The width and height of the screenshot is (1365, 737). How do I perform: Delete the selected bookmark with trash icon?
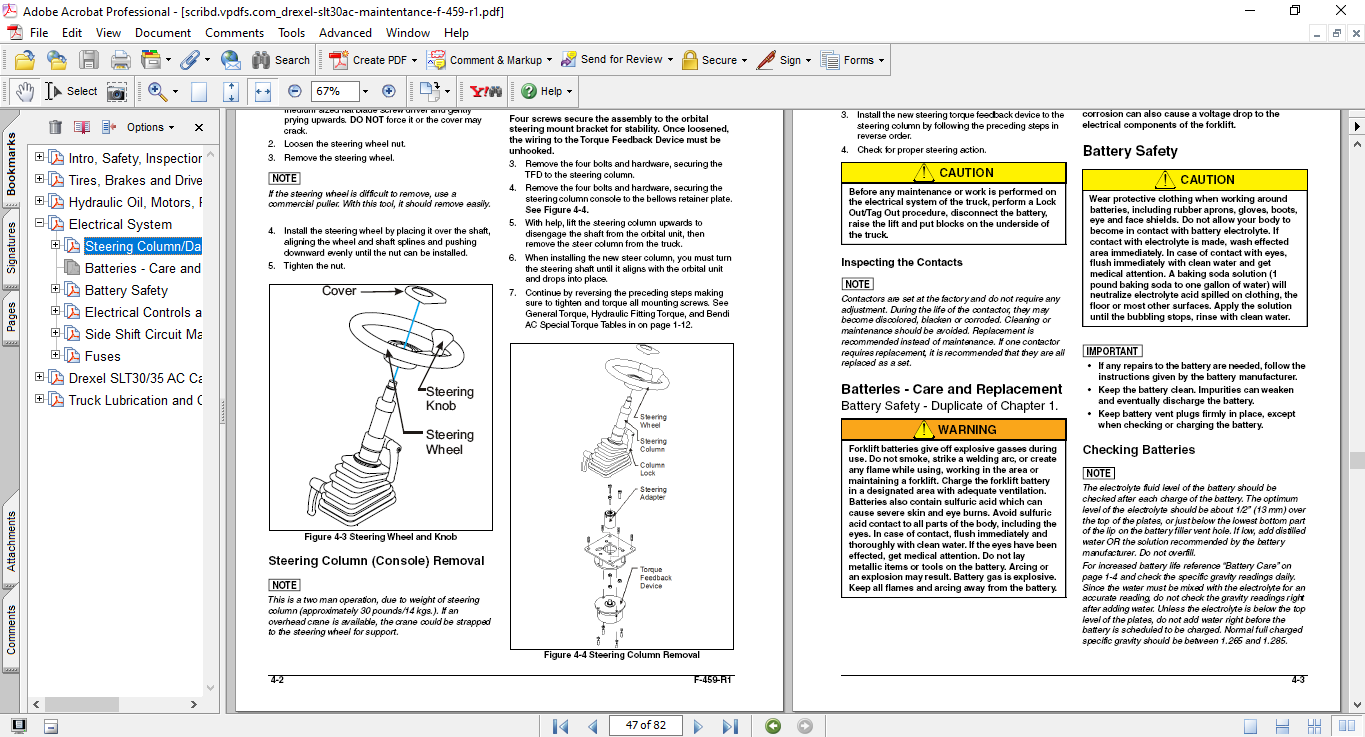(55, 128)
